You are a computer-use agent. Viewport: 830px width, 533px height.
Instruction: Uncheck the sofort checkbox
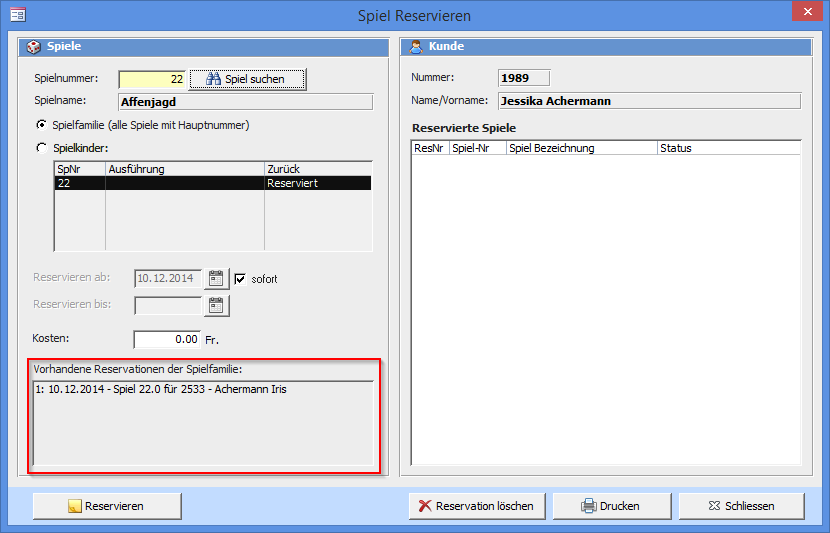(x=240, y=279)
